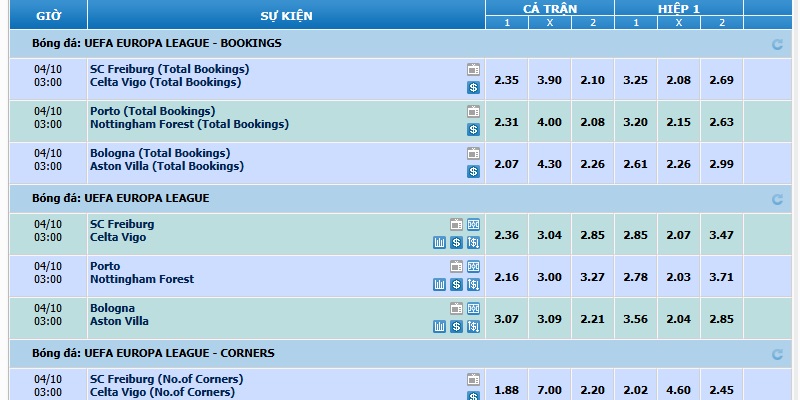Open Aston Villa (Total Bookings) event
Viewport: 800px width, 400px height.
tap(167, 166)
